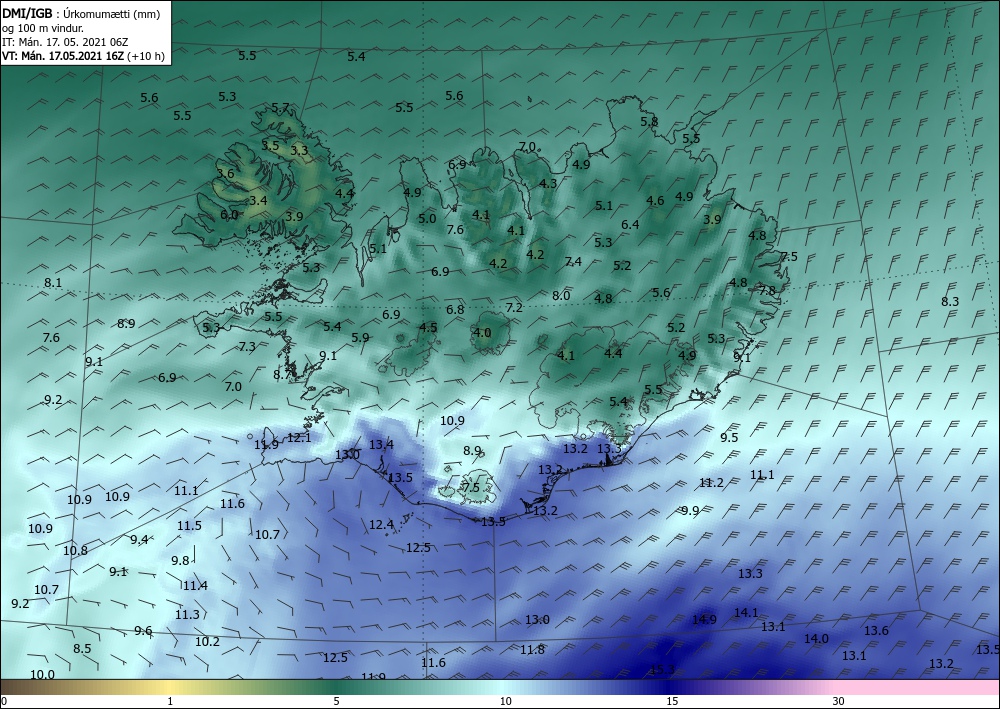Click the 15.3 value on the map

662,669
